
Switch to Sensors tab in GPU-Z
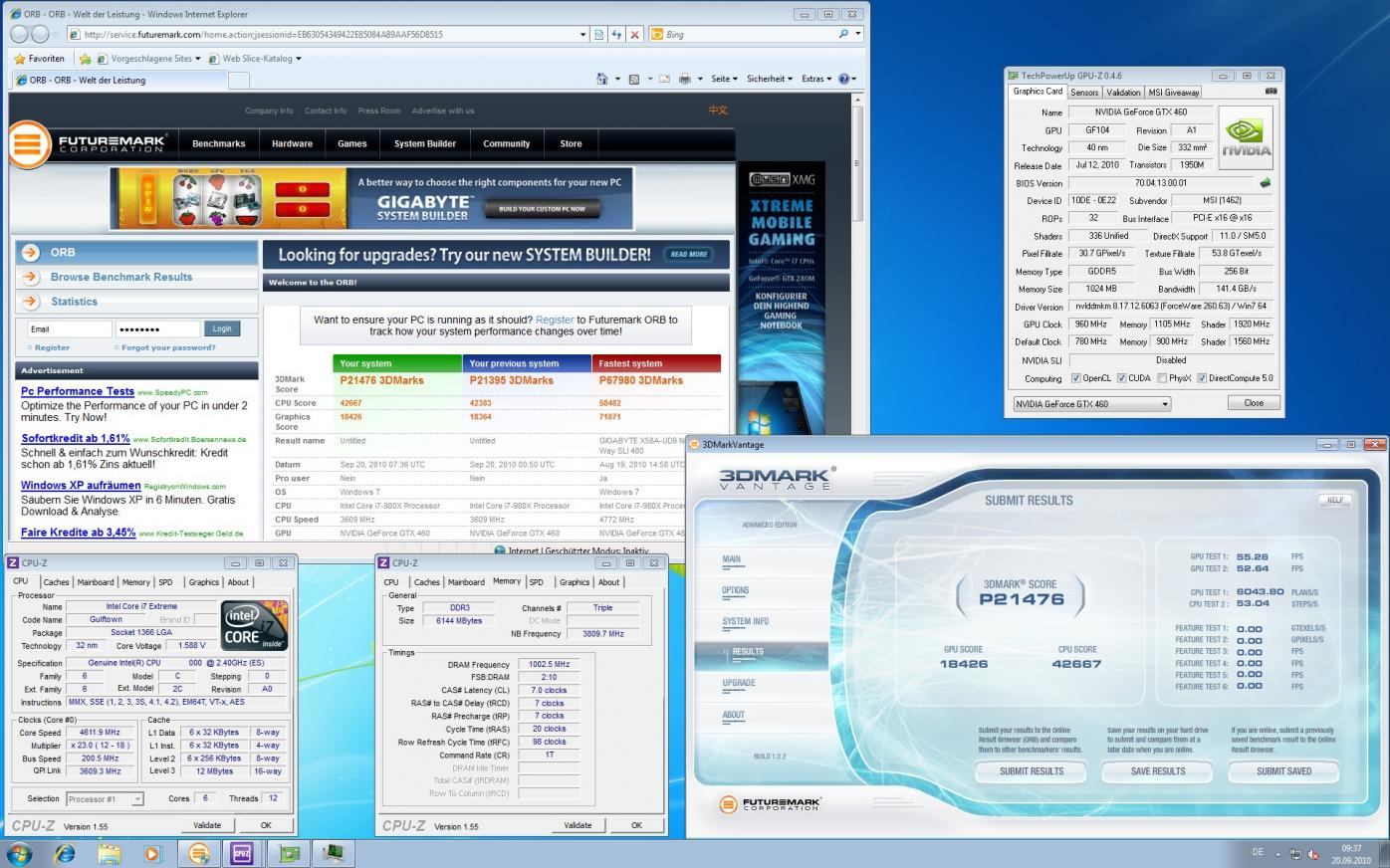[1084, 92]
